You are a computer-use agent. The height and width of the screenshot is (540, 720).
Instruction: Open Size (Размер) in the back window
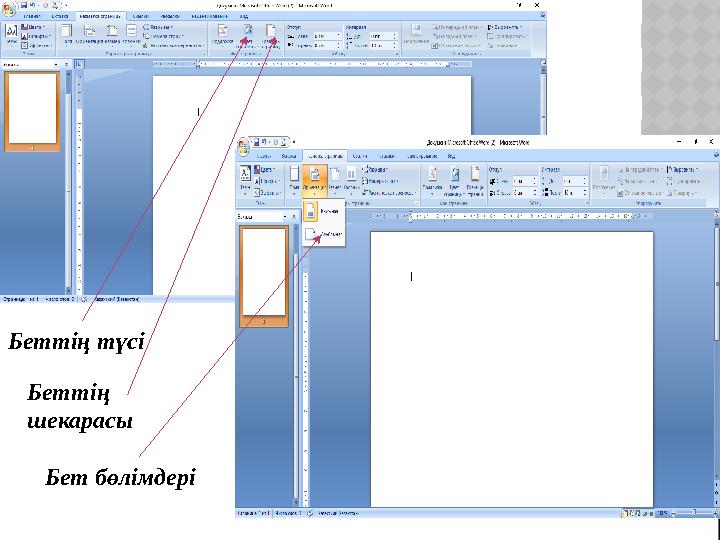tap(112, 35)
